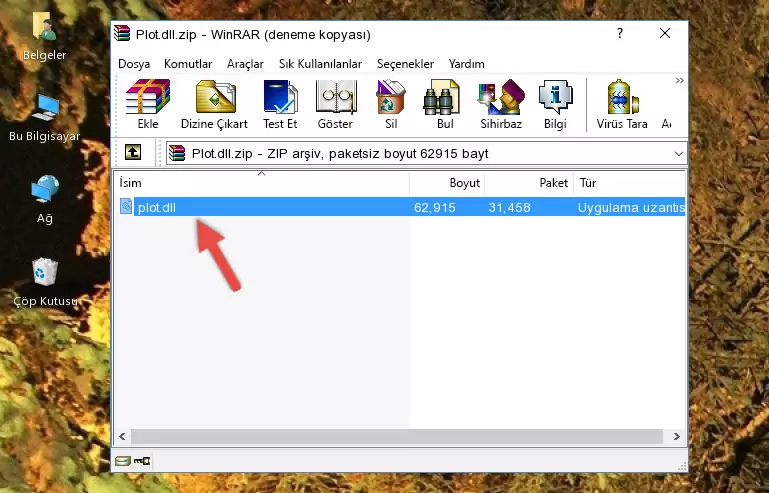The height and width of the screenshot is (493, 769).
Task: Open the Yardım menu
Action: (x=466, y=64)
